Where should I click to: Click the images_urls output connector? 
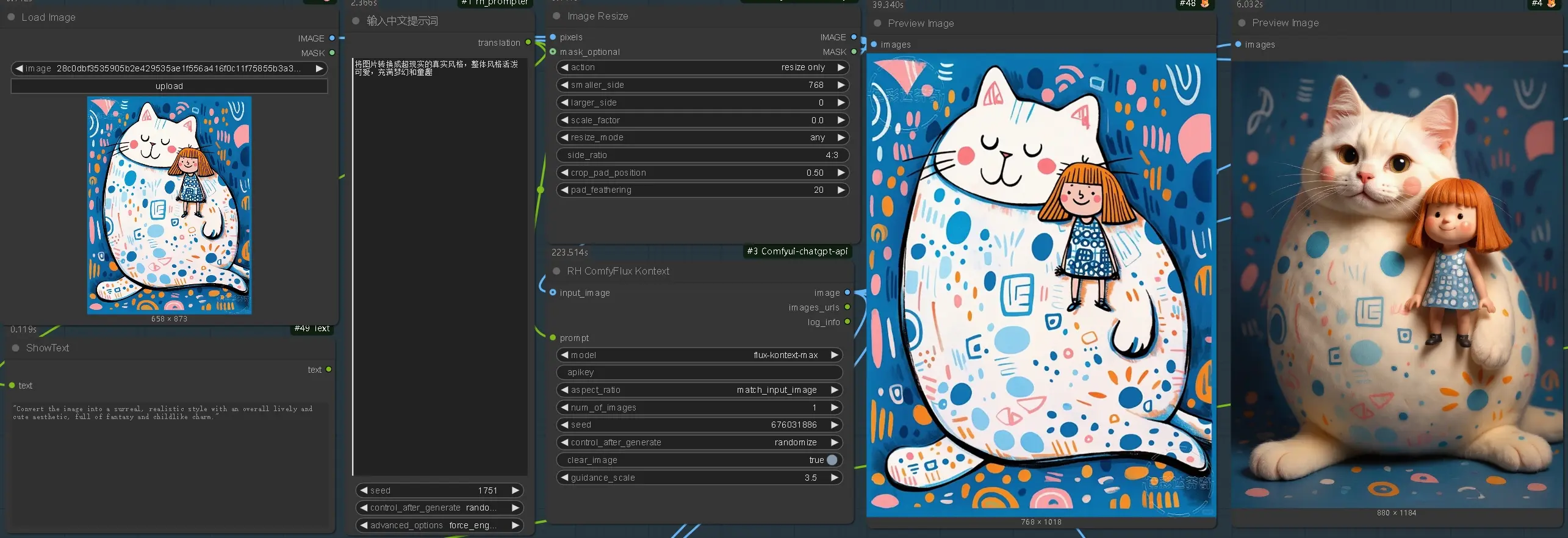click(847, 307)
